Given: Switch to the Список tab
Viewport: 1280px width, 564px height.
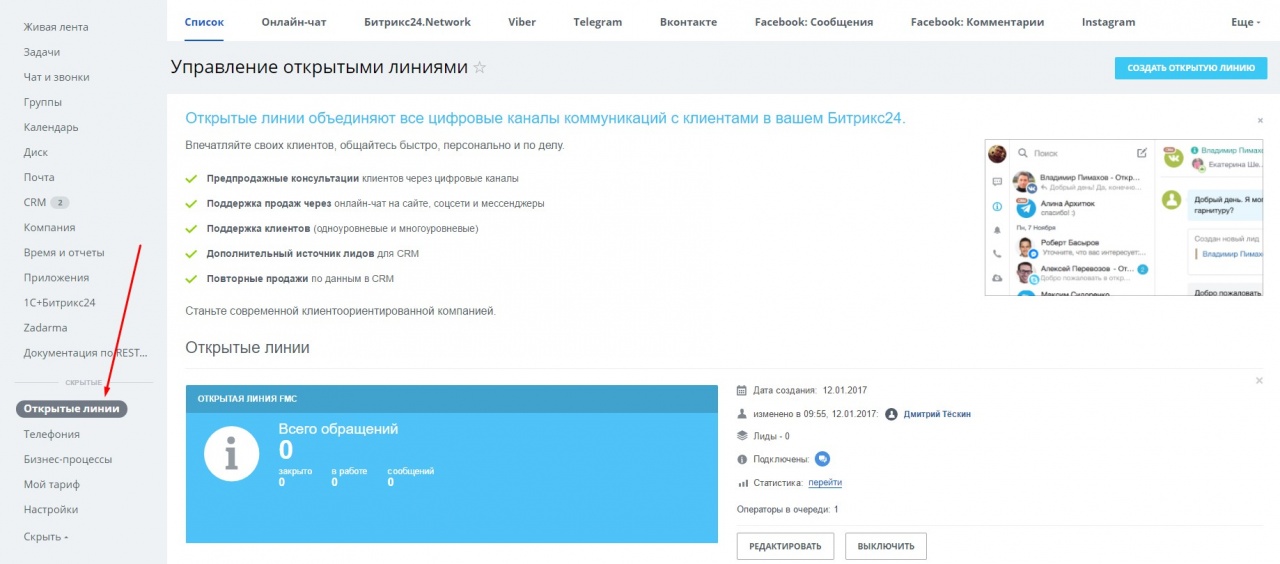Looking at the screenshot, I should click(204, 22).
